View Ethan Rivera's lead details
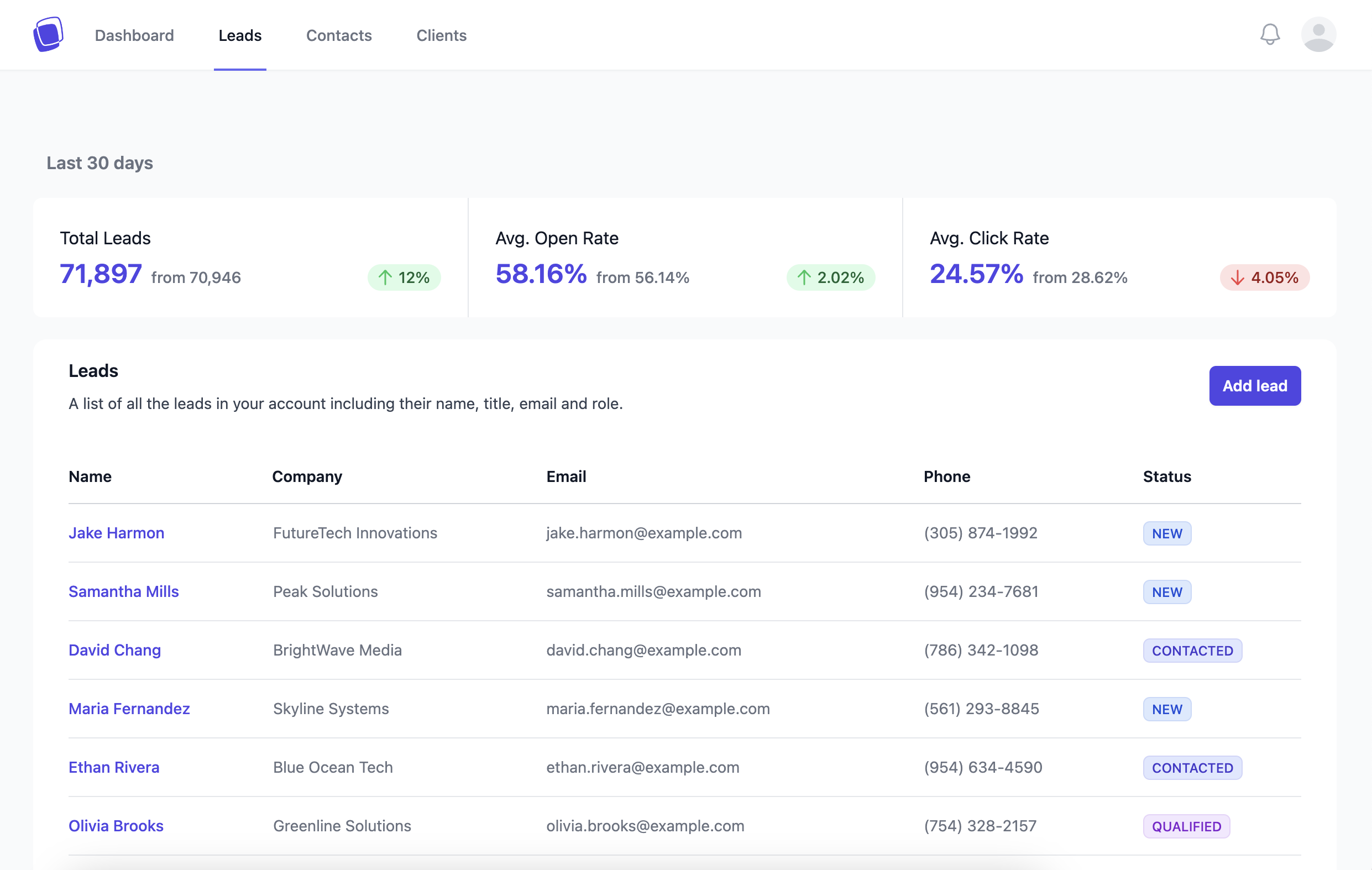This screenshot has height=870, width=1372. (x=114, y=767)
